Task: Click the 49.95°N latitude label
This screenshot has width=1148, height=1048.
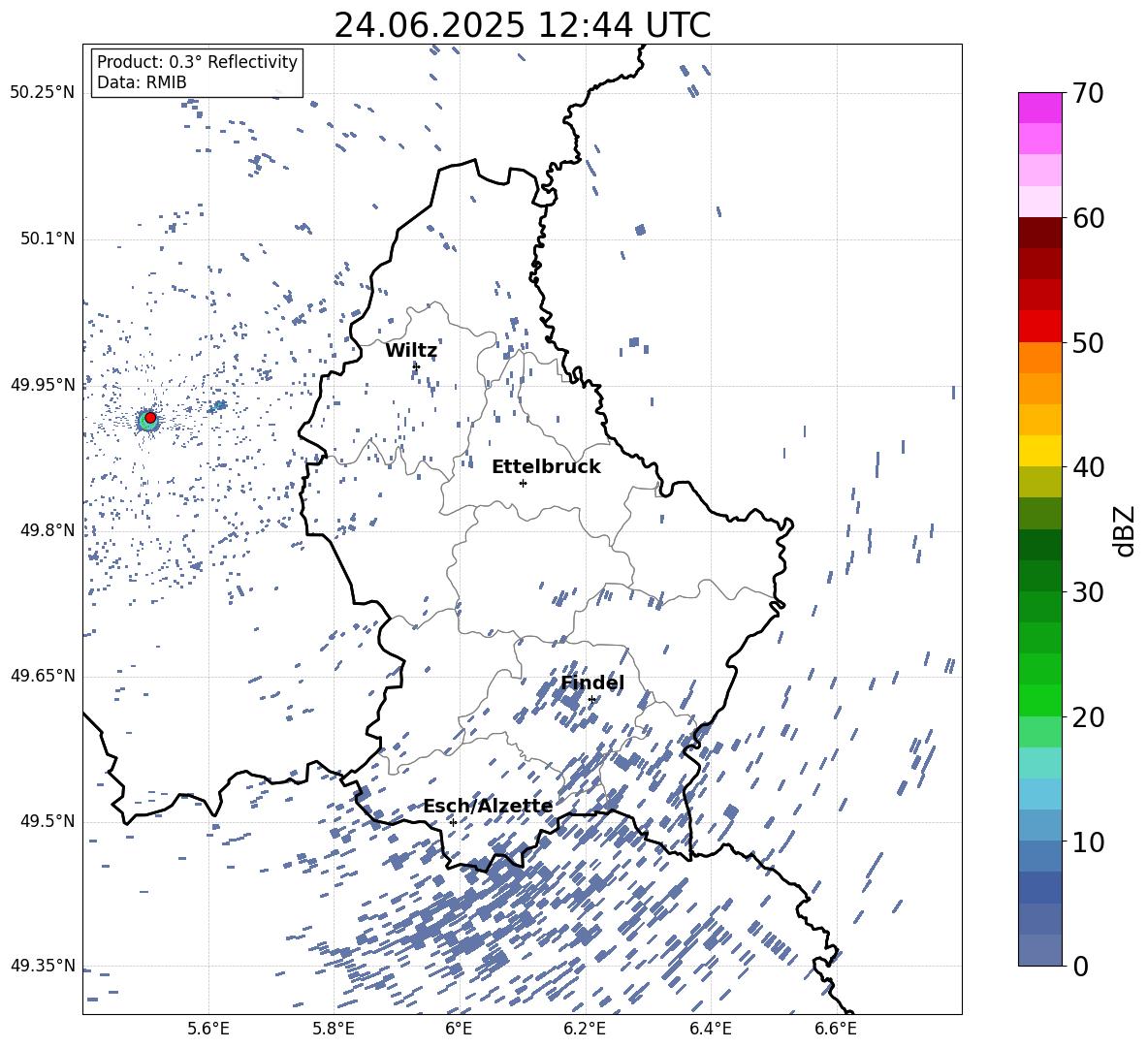Action: pyautogui.click(x=43, y=384)
